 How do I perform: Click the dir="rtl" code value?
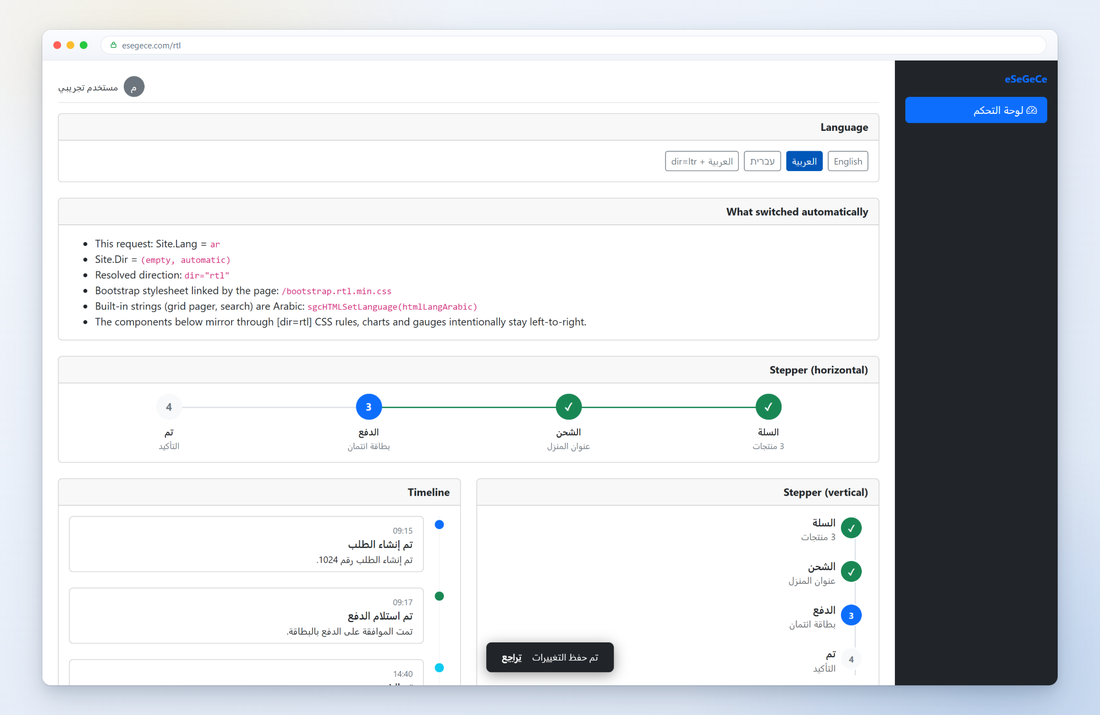(207, 276)
